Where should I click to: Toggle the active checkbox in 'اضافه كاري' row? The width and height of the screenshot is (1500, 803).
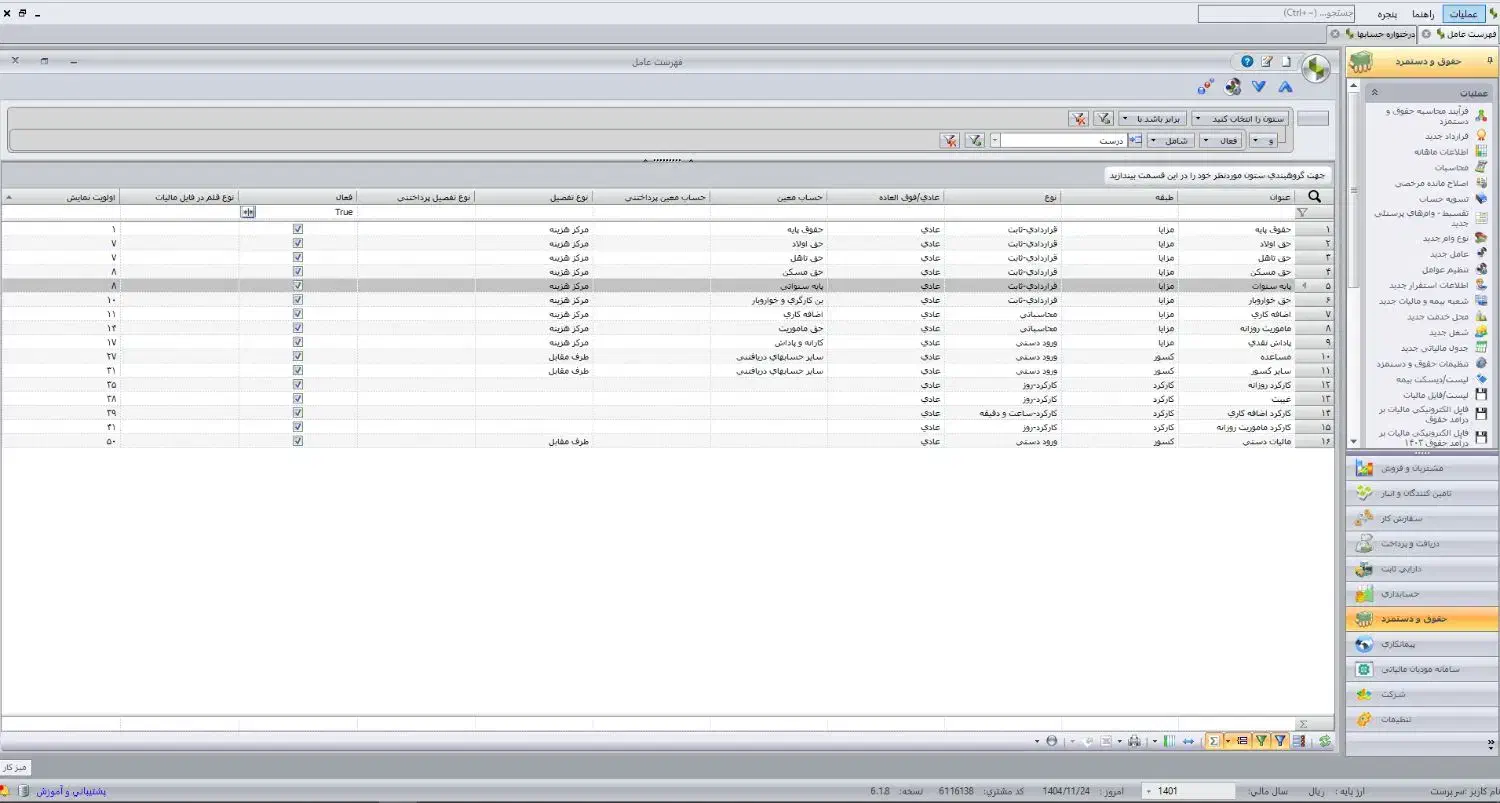297,314
